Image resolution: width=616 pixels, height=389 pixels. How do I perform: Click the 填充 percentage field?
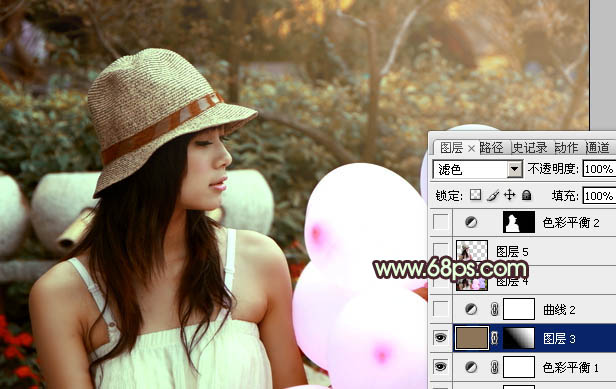(x=599, y=195)
